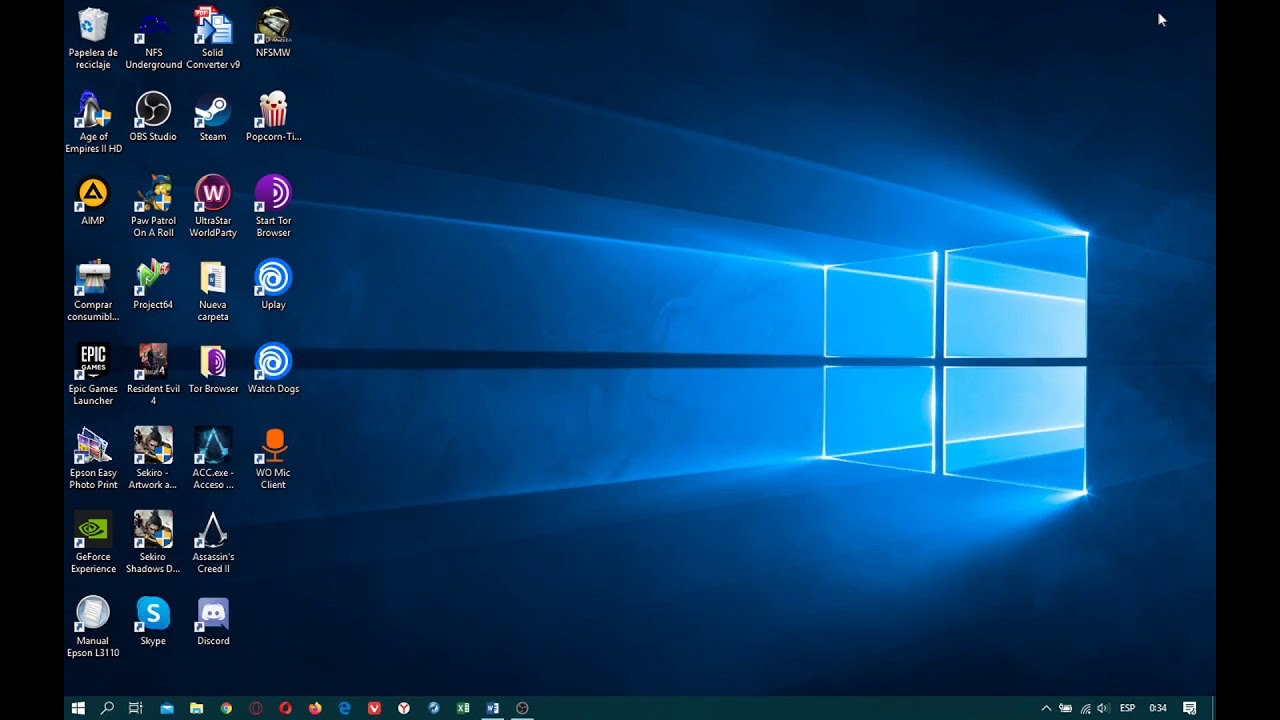Open the ESP language selector
The width and height of the screenshot is (1280, 720).
[x=1127, y=708]
